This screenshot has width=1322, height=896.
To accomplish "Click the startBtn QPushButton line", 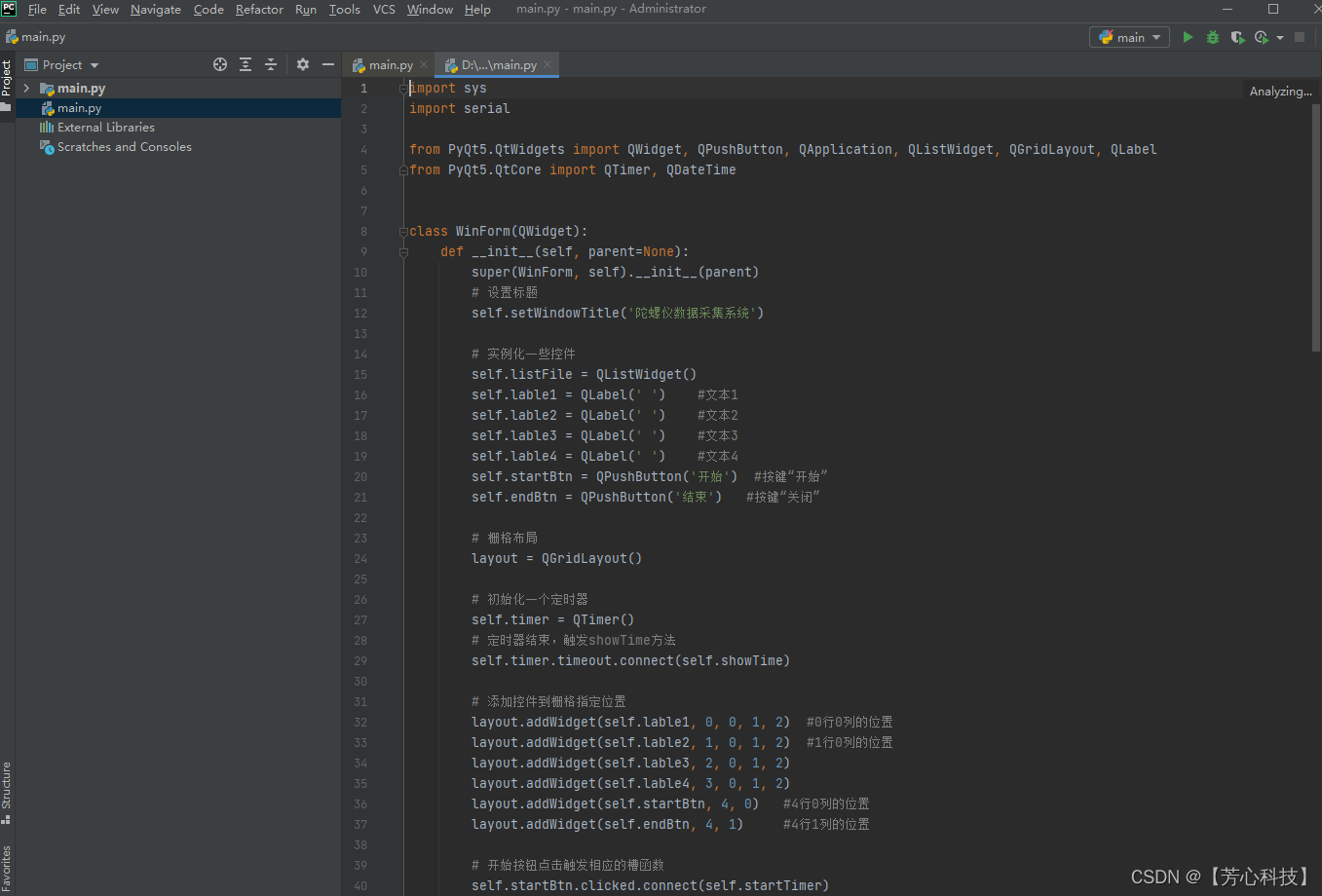I will coord(650,477).
